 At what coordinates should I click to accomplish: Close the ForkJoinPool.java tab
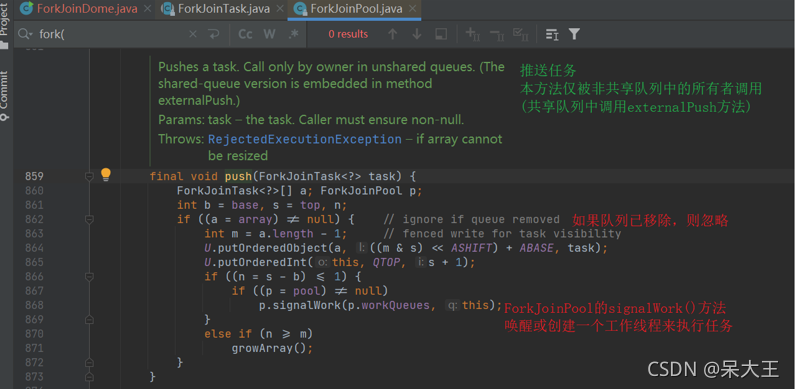click(412, 9)
